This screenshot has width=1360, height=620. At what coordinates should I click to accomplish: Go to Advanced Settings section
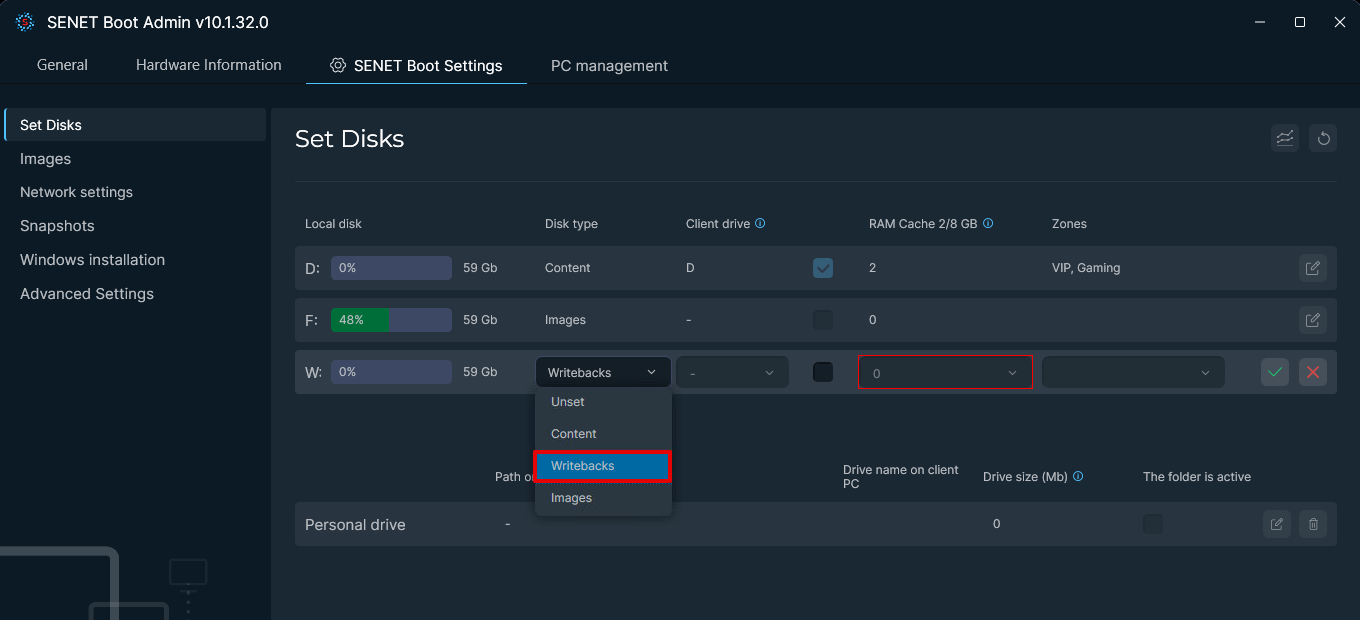[87, 294]
